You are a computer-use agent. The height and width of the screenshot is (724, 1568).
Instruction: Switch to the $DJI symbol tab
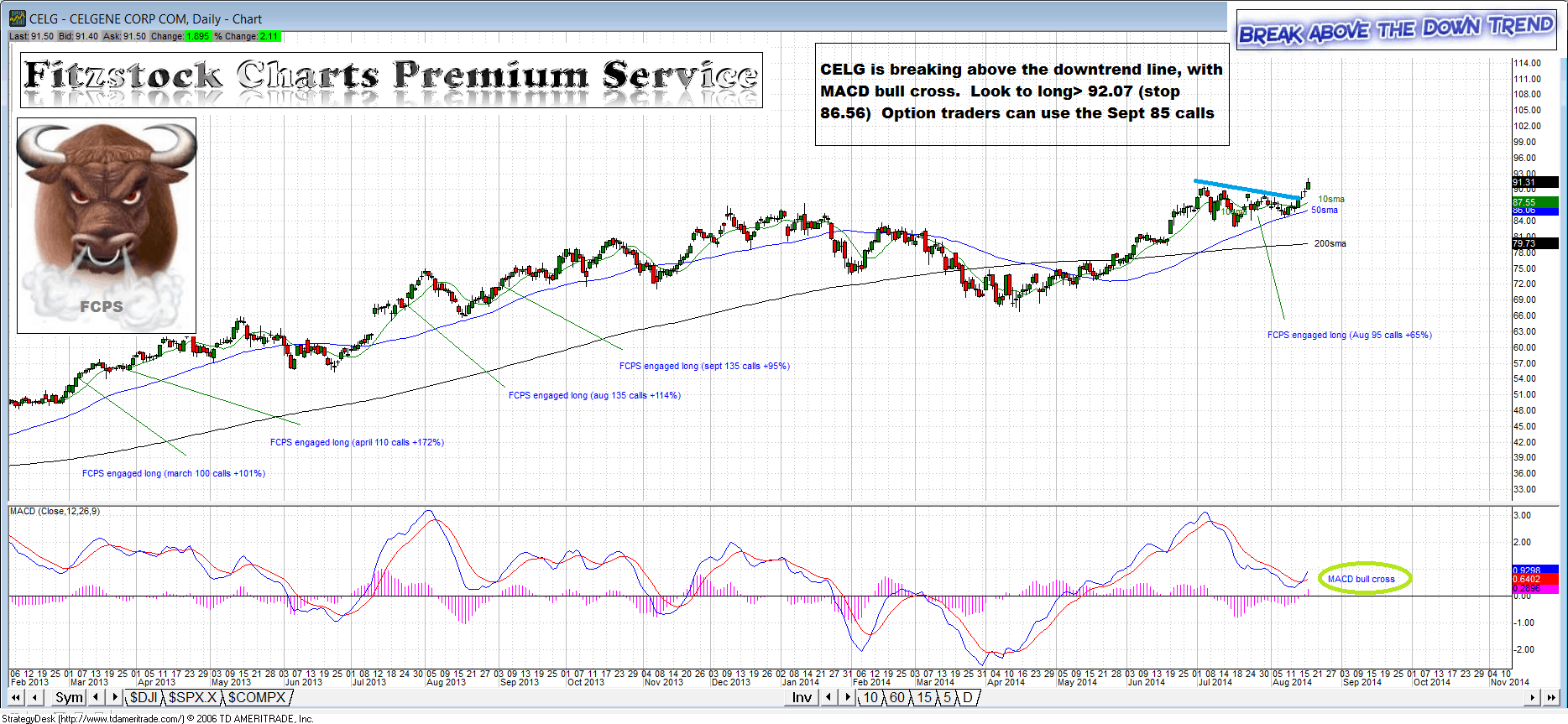[143, 698]
